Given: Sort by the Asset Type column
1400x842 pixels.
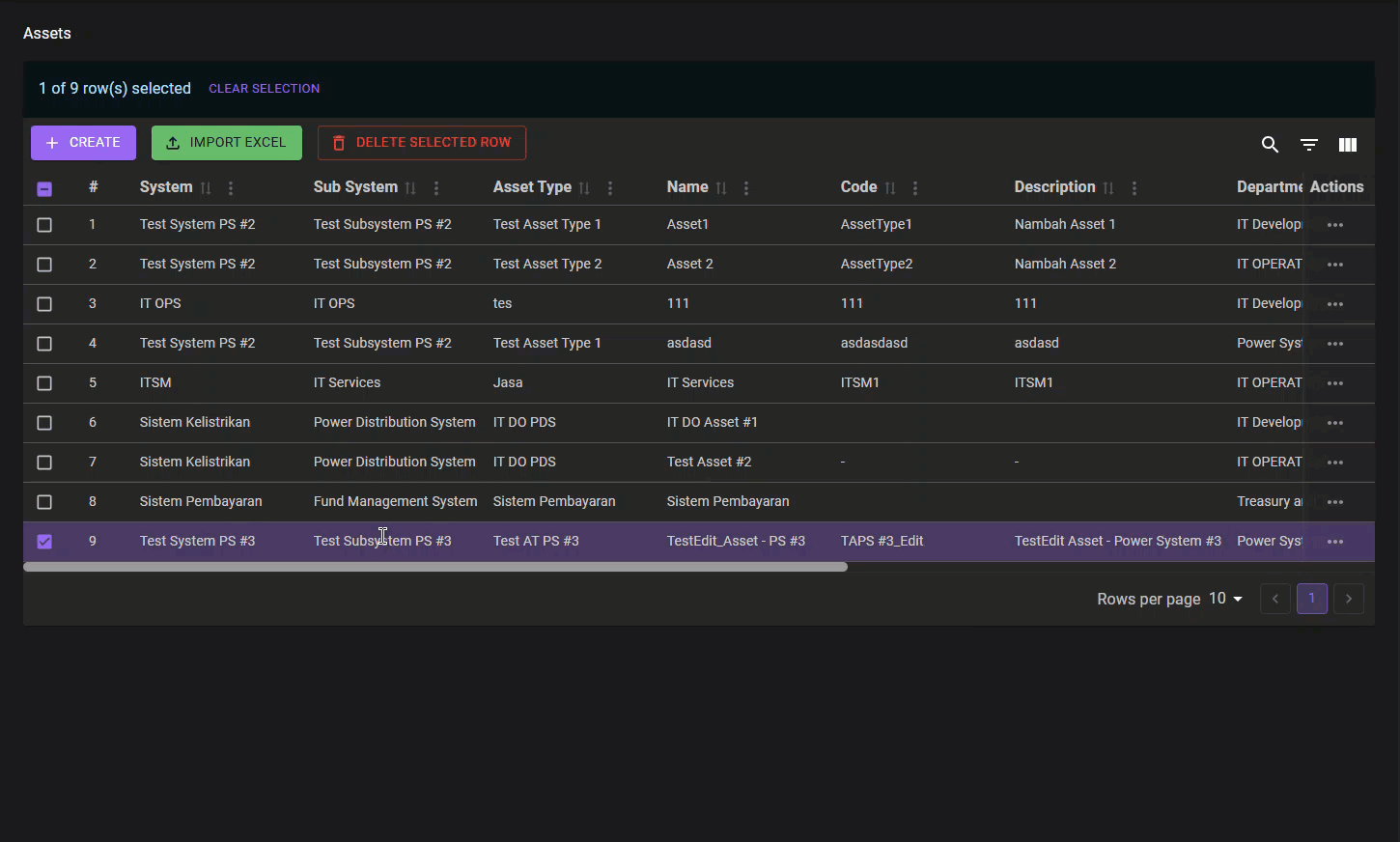Looking at the screenshot, I should coord(584,188).
